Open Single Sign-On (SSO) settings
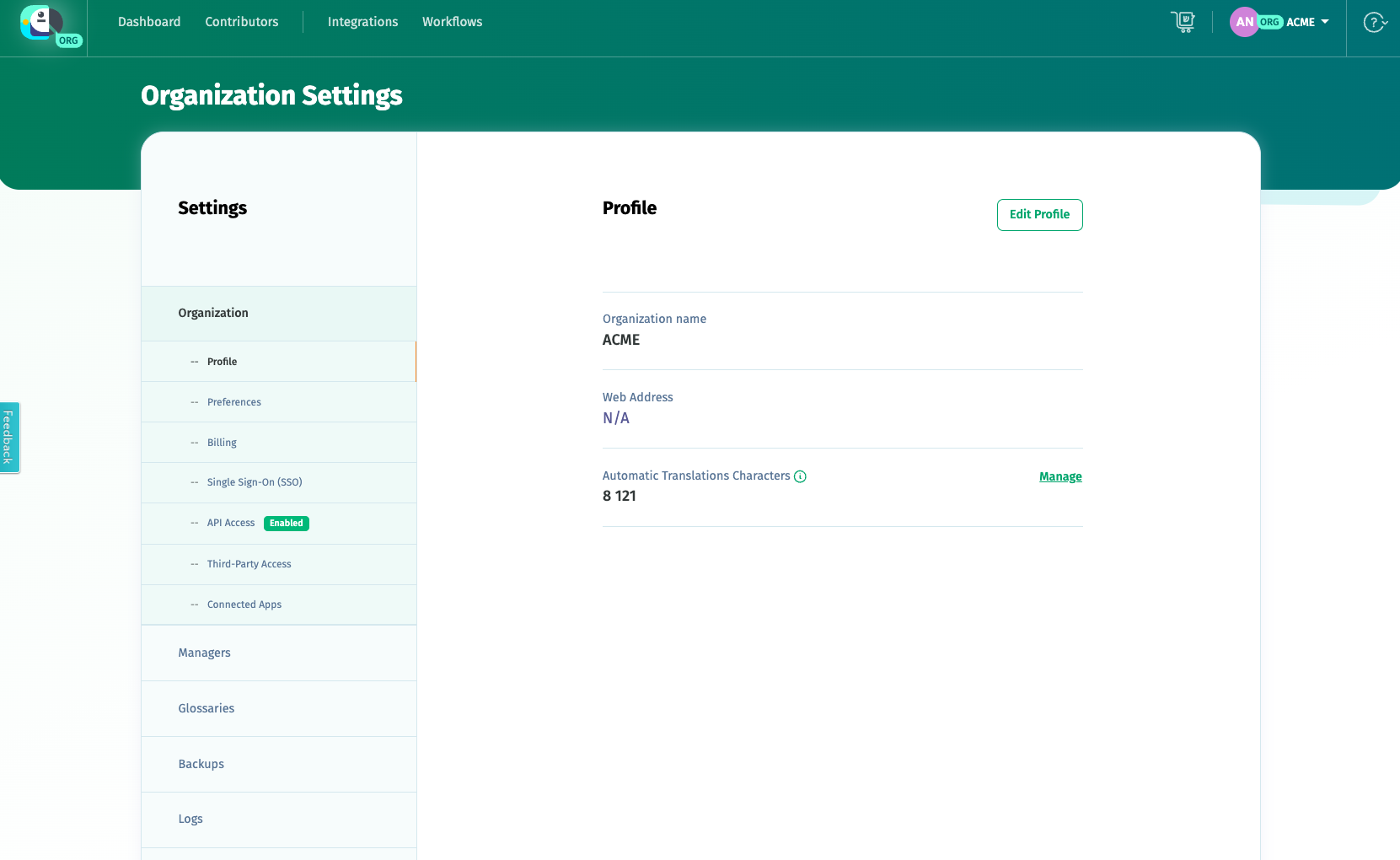 click(x=279, y=482)
